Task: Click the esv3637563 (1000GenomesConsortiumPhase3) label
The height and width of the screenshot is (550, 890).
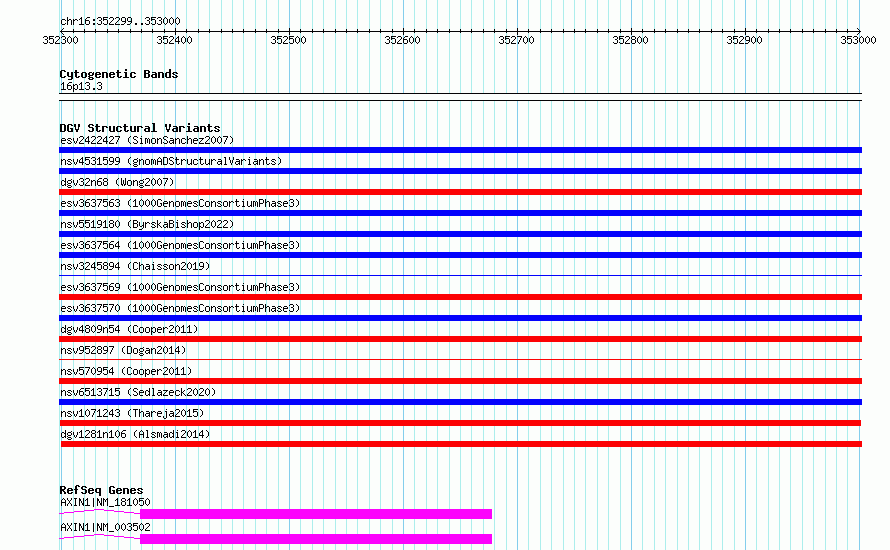Action: (180, 203)
